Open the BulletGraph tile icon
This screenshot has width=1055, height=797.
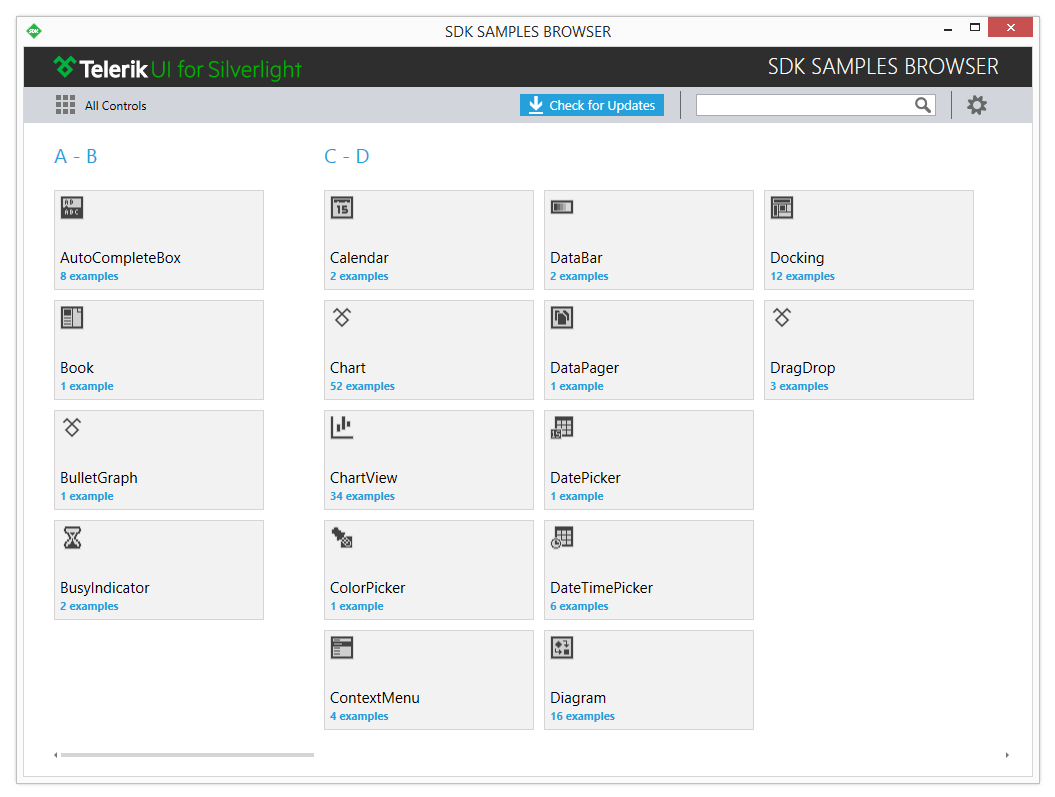coord(72,427)
